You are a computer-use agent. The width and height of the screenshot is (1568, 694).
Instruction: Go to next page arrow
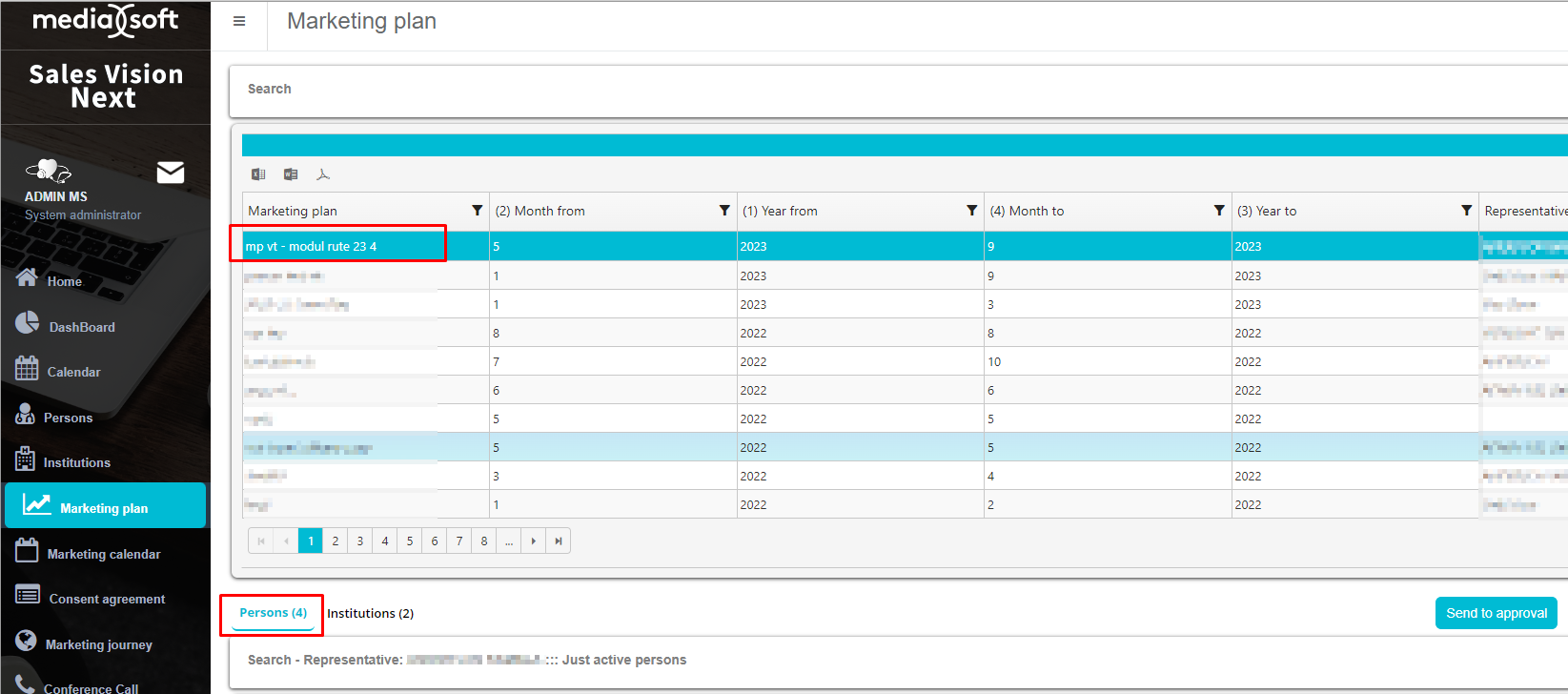coord(534,541)
